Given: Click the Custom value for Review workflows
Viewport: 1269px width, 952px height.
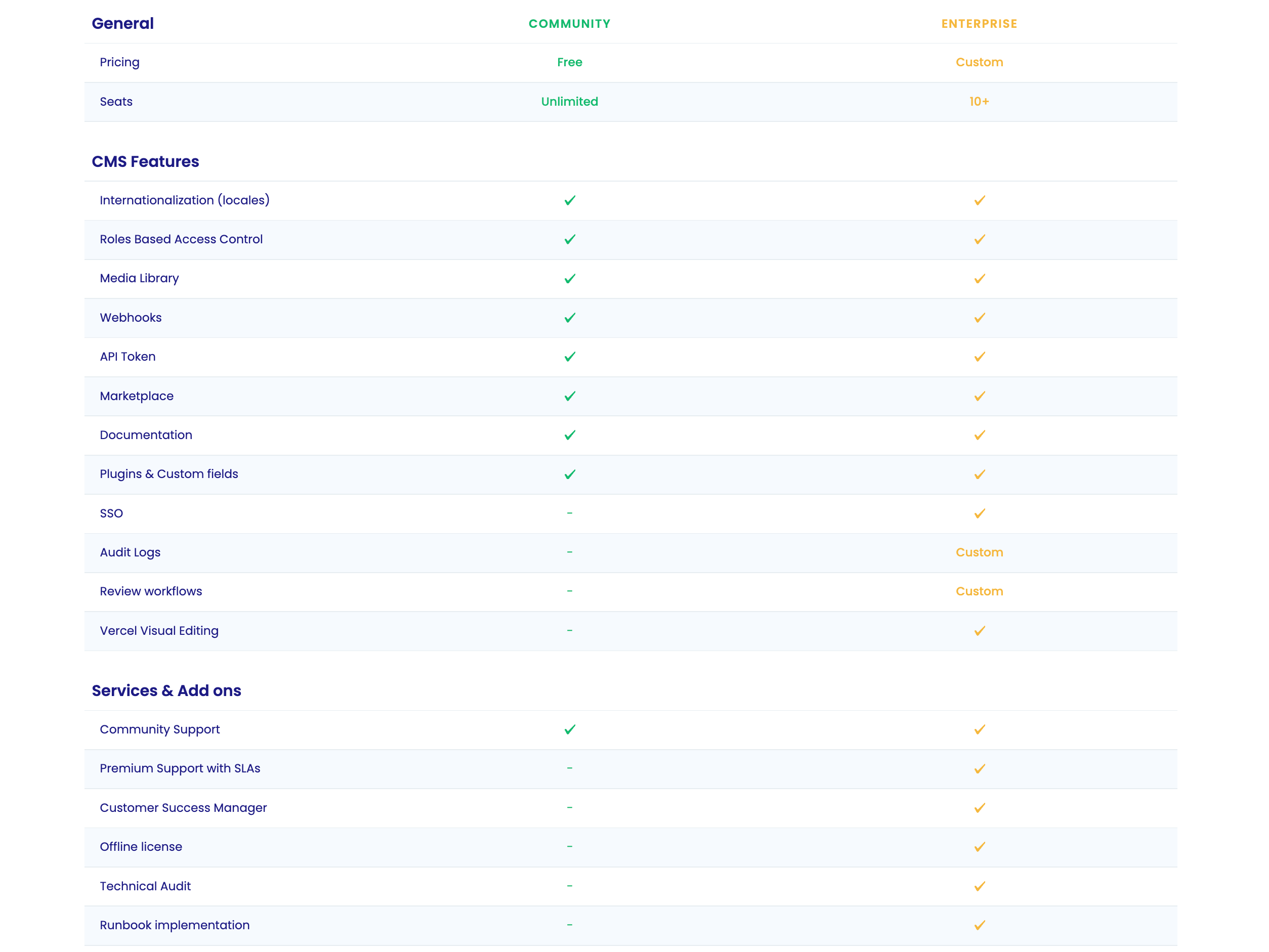Looking at the screenshot, I should coord(979,591).
